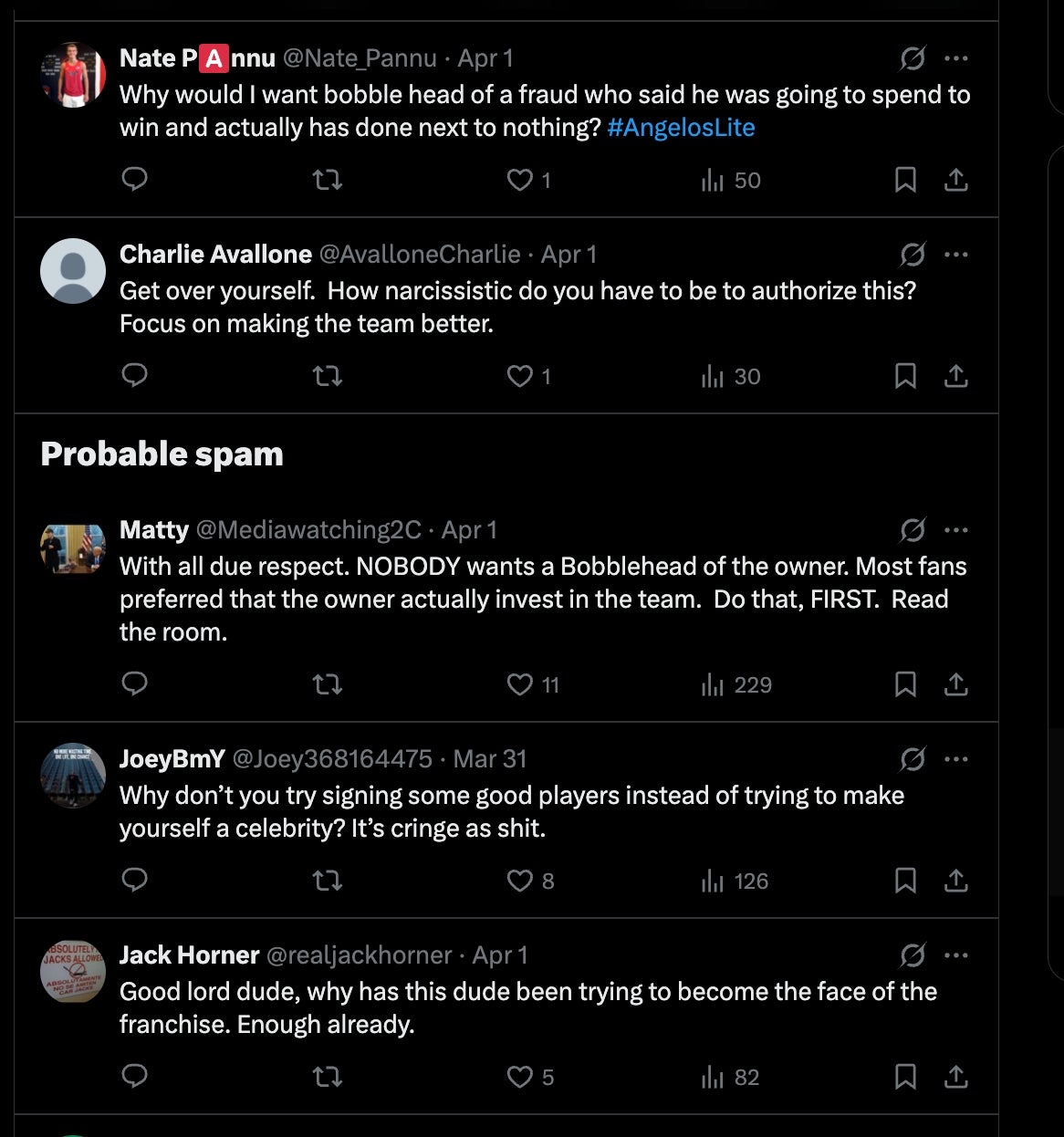Open more options on Nate Pannu's tweet
Image resolution: width=1064 pixels, height=1137 pixels.
(x=956, y=58)
